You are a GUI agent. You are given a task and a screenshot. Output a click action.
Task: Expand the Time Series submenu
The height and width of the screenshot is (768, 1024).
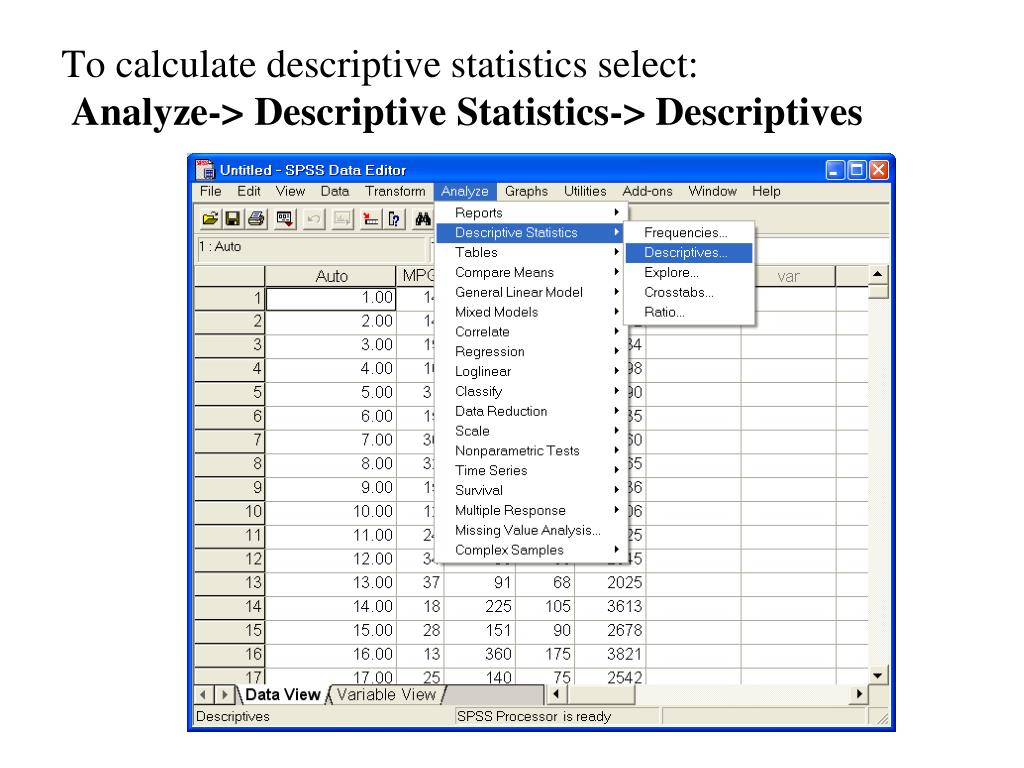531,470
